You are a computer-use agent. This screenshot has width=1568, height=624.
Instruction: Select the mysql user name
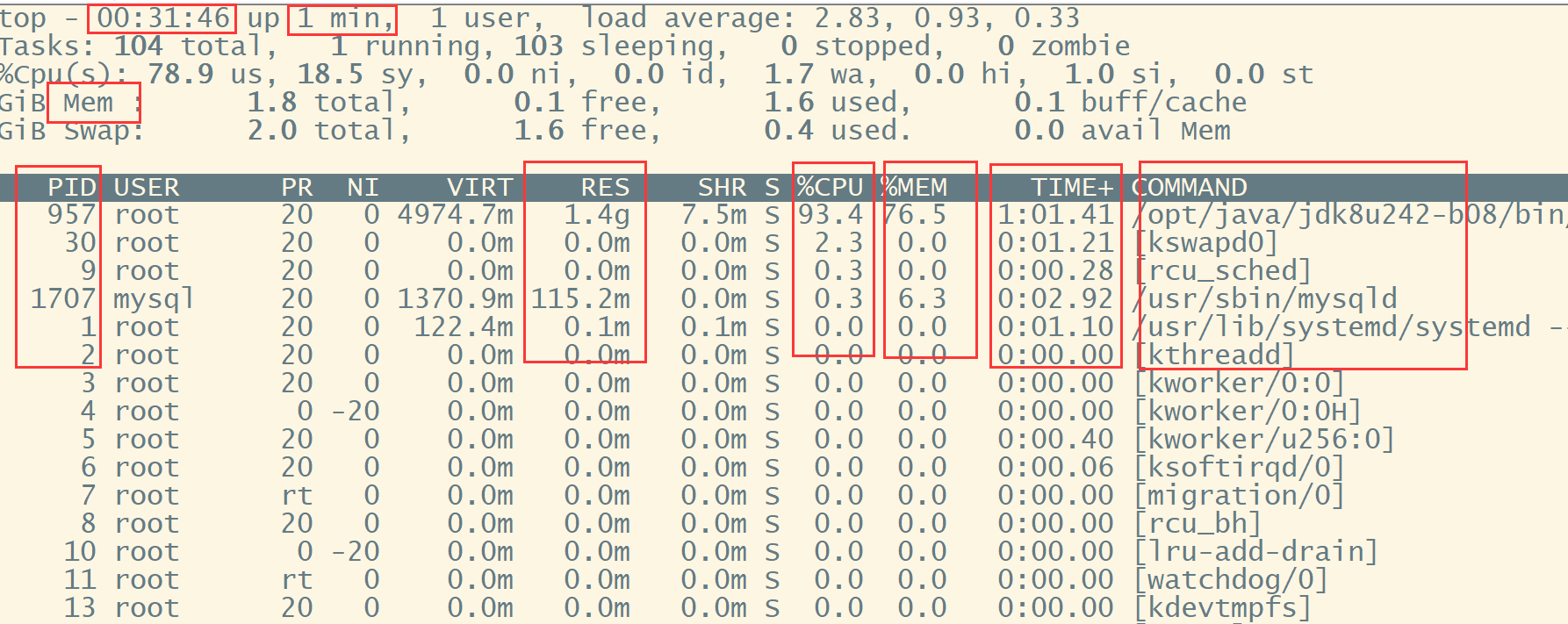(x=155, y=298)
